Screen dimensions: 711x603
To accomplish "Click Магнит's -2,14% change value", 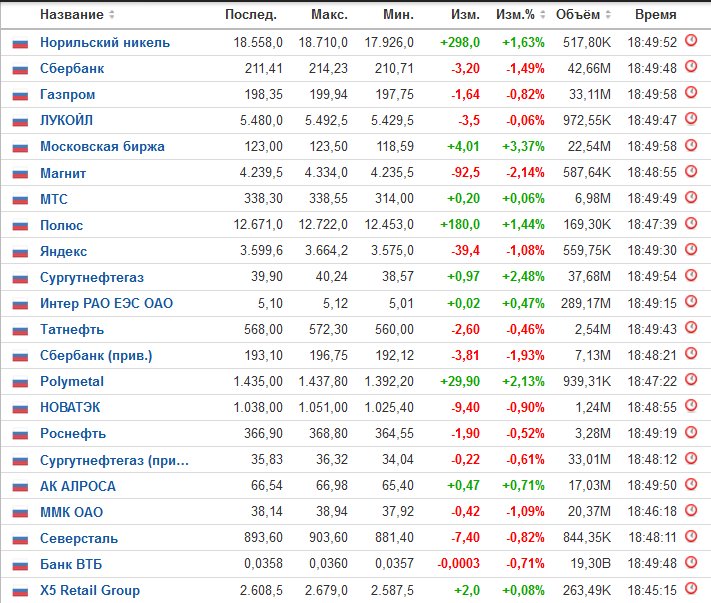I will (x=525, y=173).
